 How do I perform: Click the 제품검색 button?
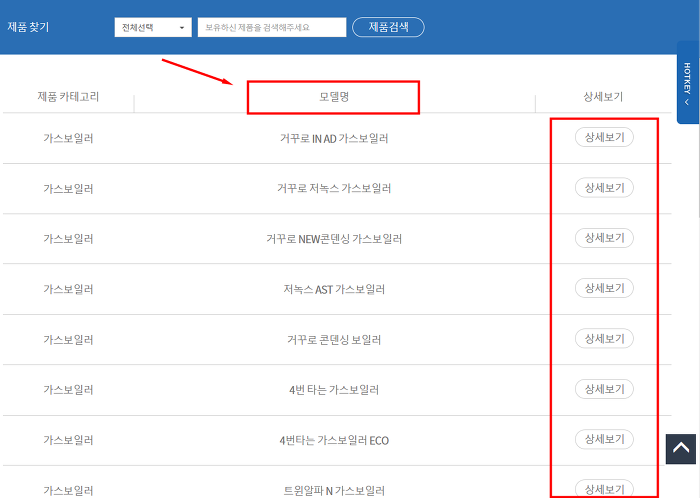click(388, 27)
